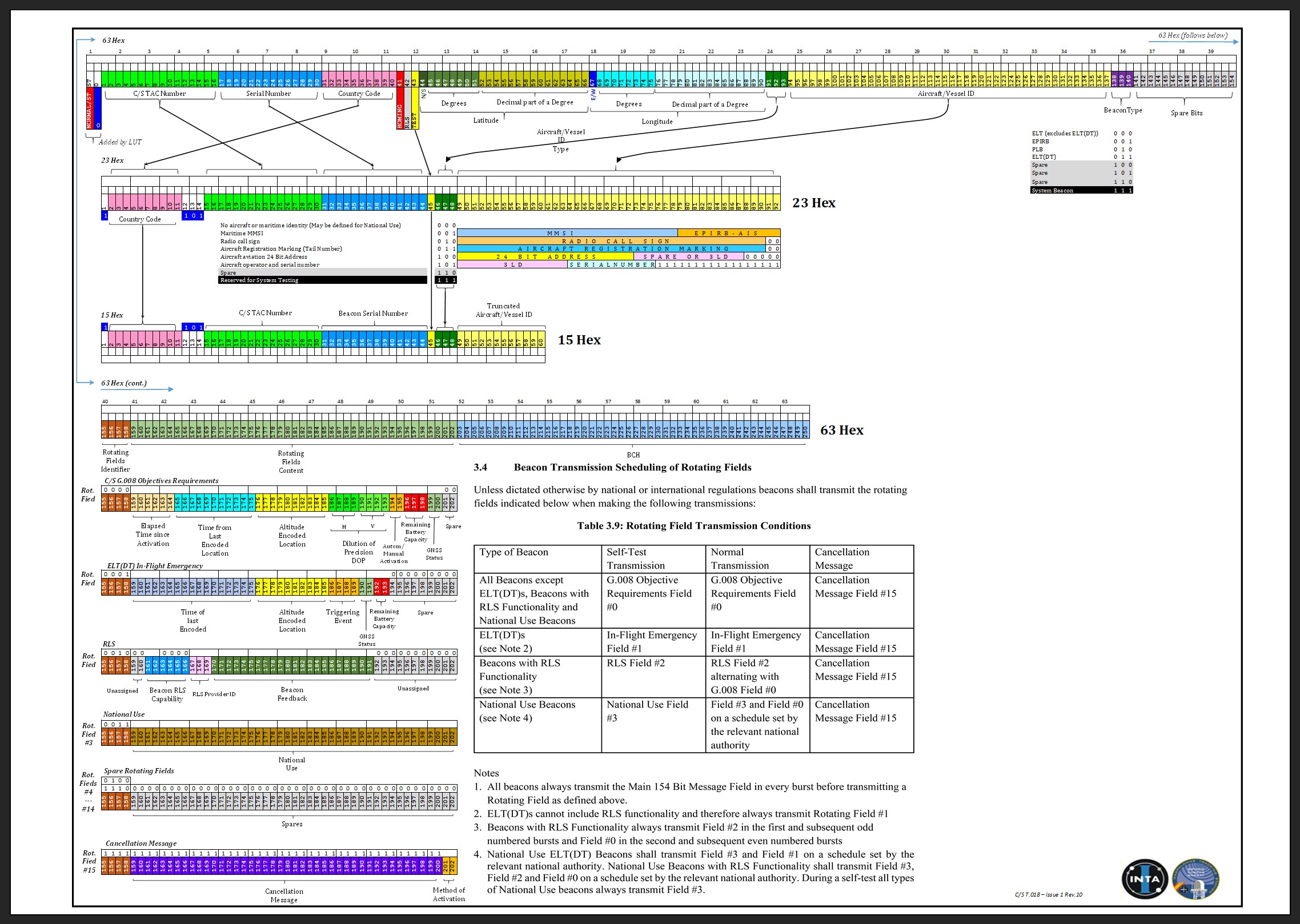
Task: Click 'C/S G.008 Objectives Requirements' title
Action: click(161, 481)
